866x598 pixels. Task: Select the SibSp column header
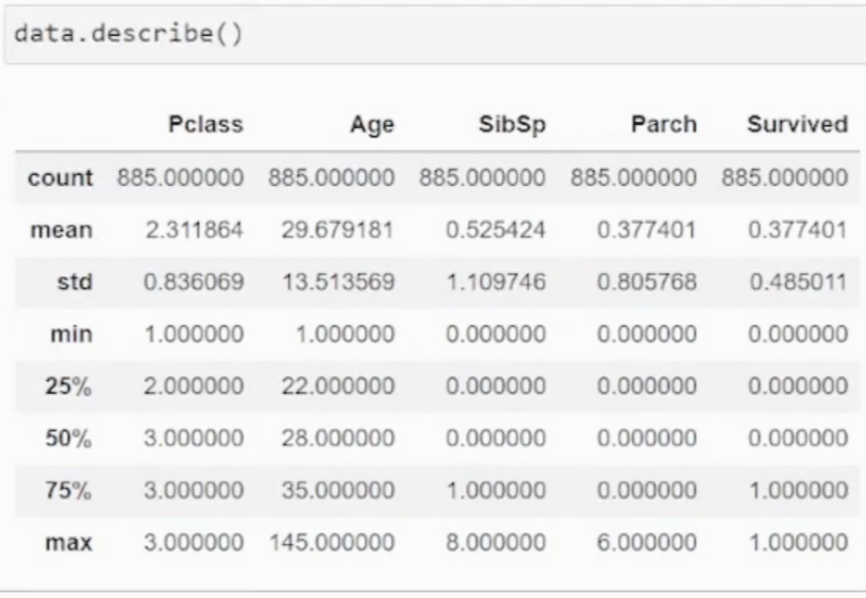click(x=512, y=125)
